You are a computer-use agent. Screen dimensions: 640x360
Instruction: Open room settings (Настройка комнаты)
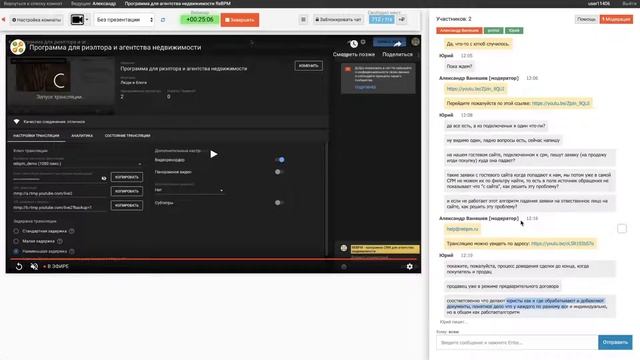(x=36, y=20)
